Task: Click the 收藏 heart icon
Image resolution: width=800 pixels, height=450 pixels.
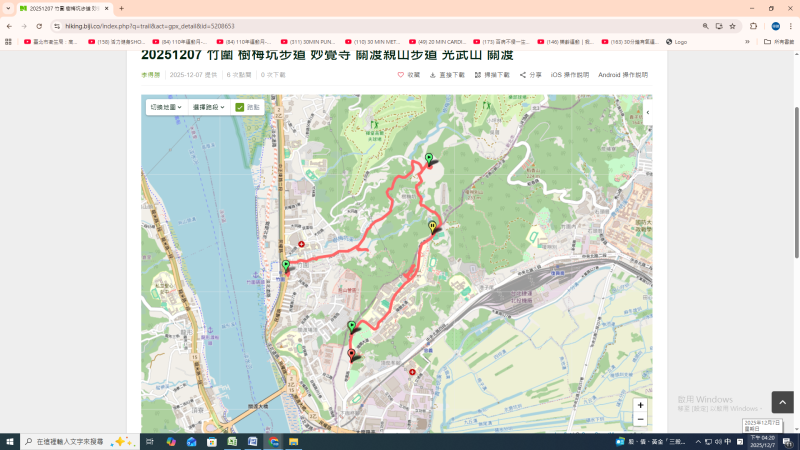Action: tap(401, 75)
